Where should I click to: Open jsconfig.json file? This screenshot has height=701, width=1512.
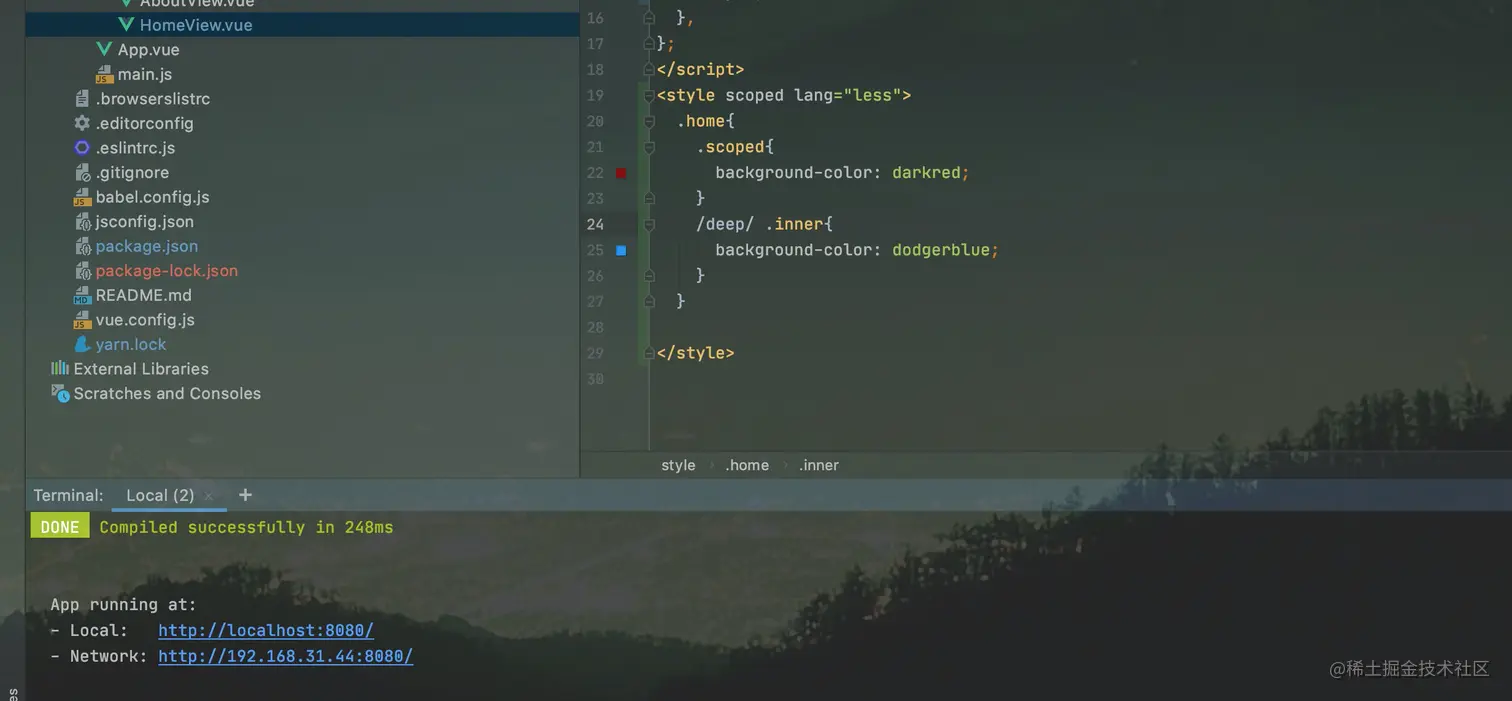[145, 222]
